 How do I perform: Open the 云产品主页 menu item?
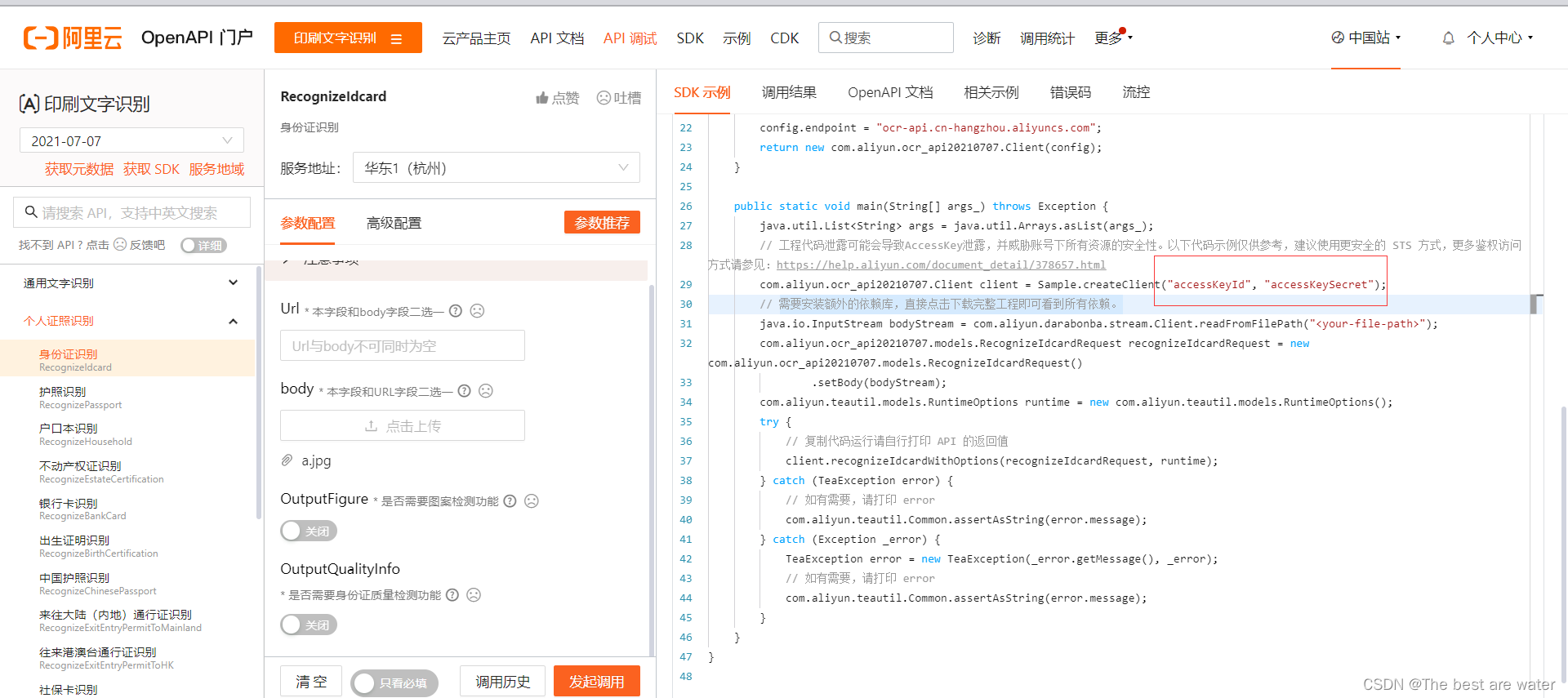click(x=476, y=38)
